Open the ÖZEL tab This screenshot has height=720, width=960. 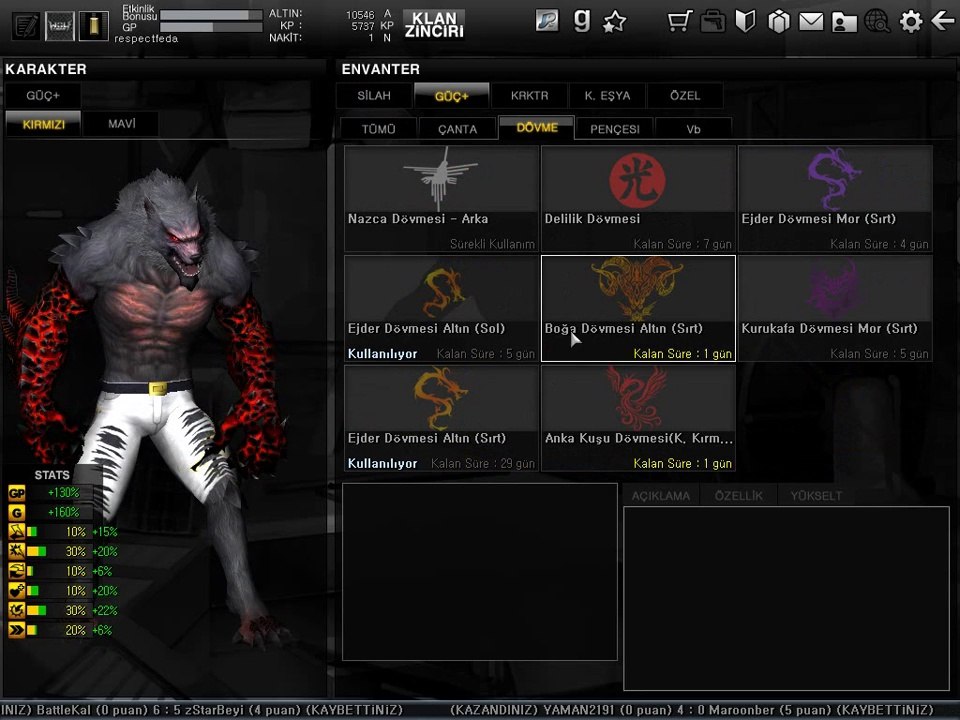tap(684, 96)
